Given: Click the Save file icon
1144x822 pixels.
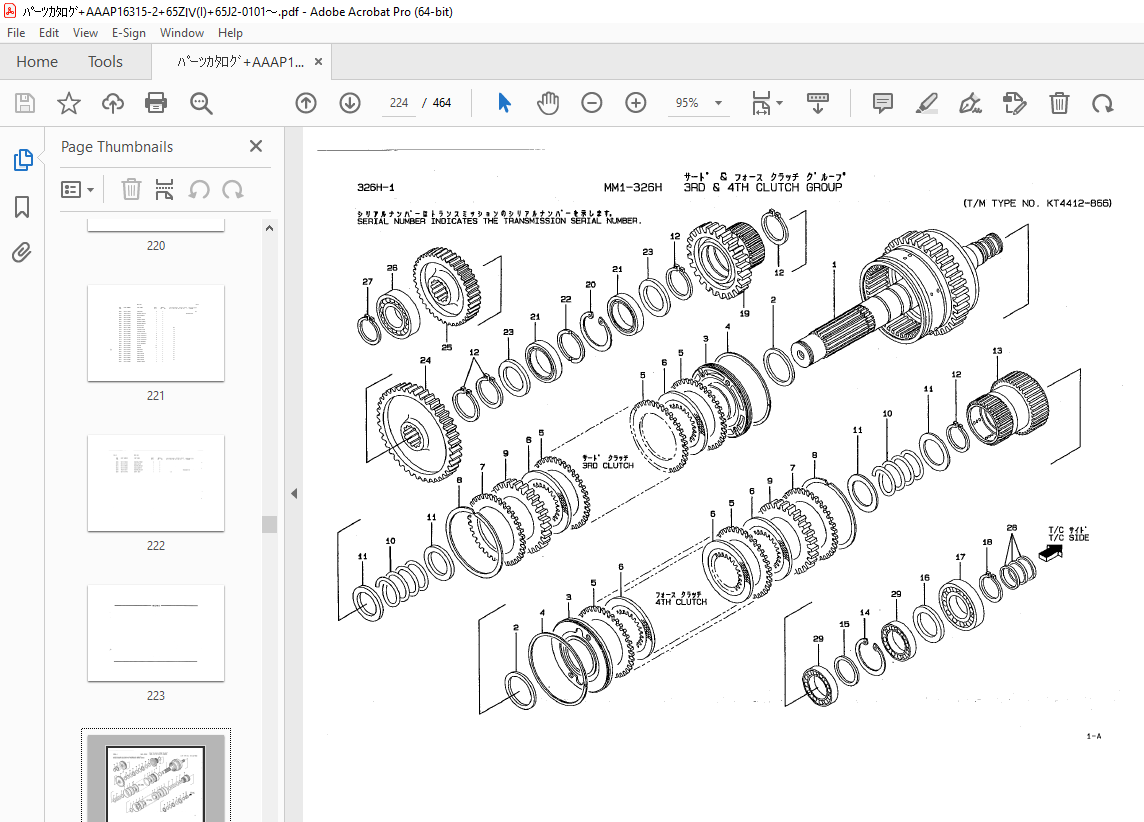Looking at the screenshot, I should coord(25,103).
